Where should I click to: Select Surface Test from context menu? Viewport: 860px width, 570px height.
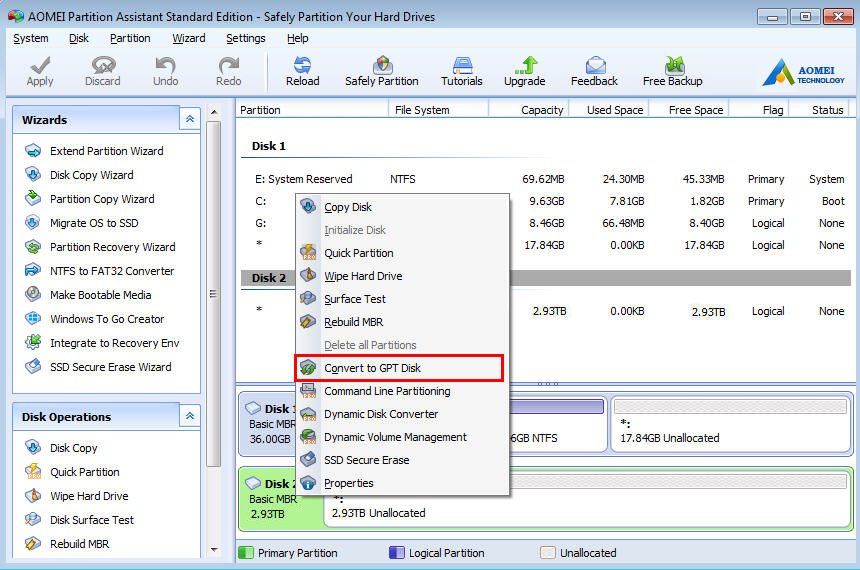coord(402,299)
